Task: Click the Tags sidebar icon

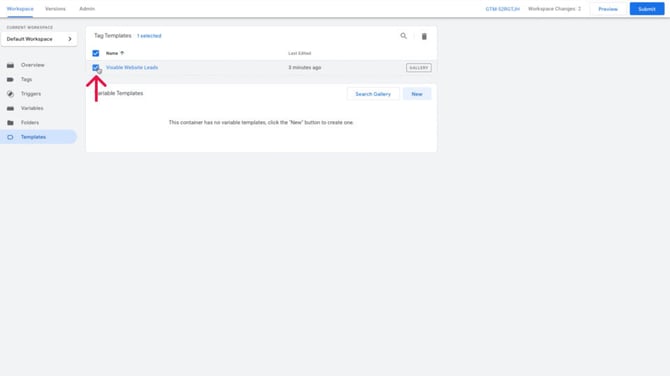Action: [x=10, y=79]
